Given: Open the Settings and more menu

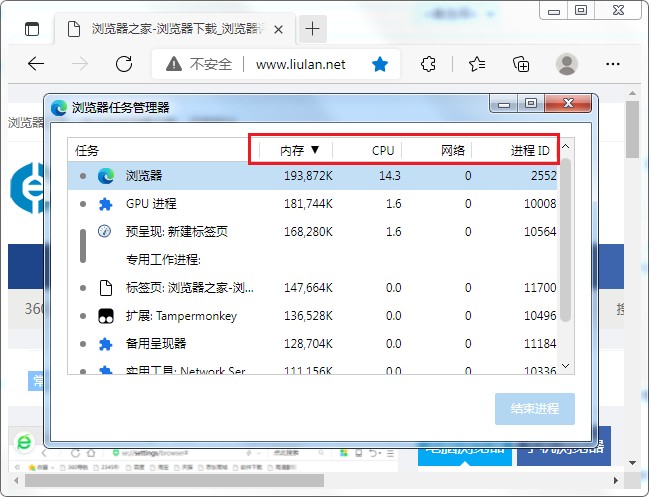Looking at the screenshot, I should pos(613,64).
